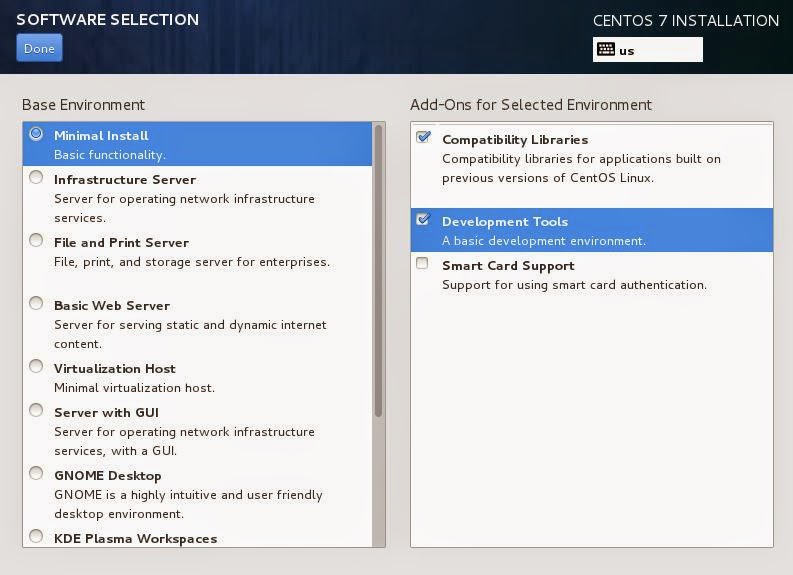Click 'Server for serving static' description text

[190, 334]
